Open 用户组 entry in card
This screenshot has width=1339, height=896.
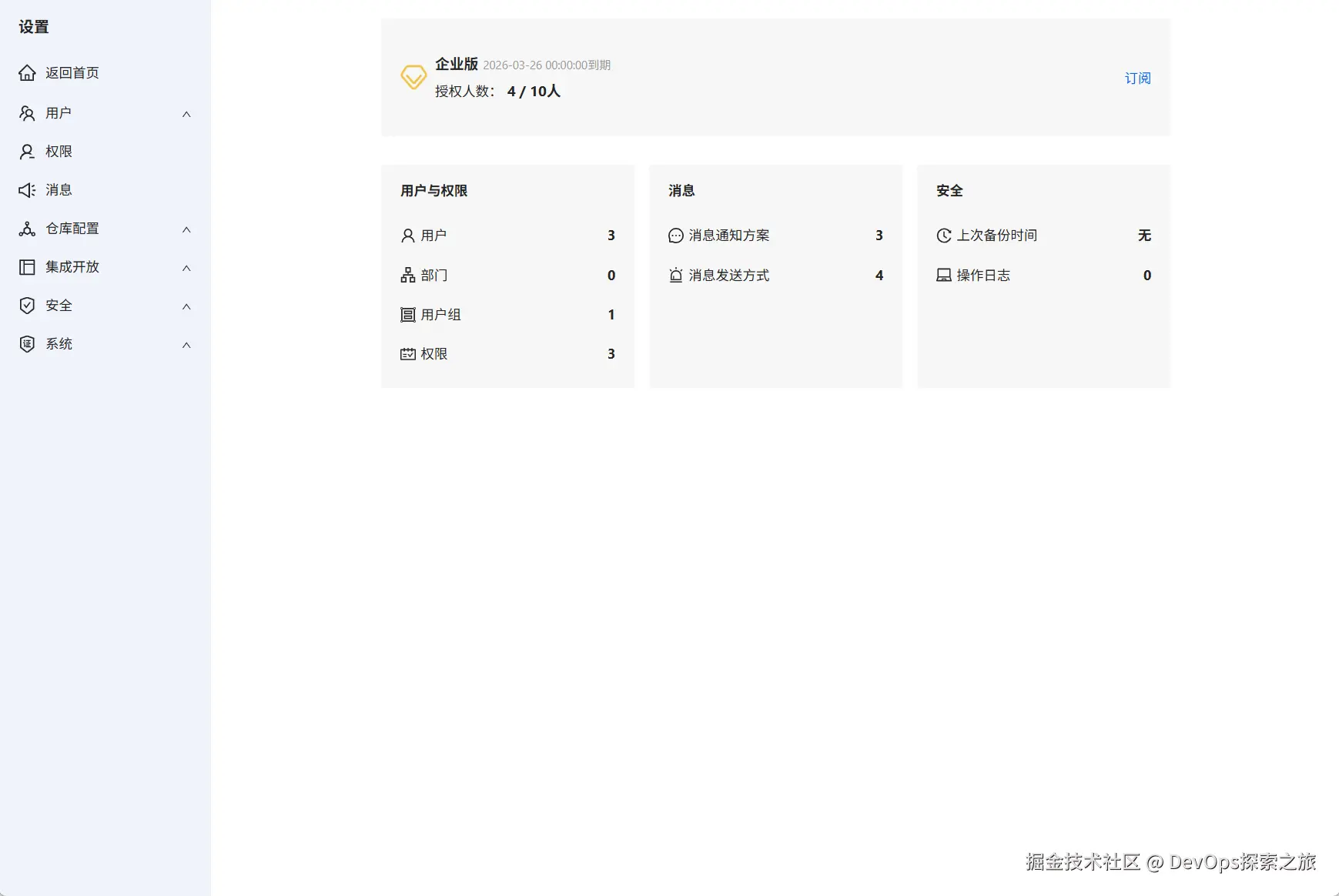507,315
